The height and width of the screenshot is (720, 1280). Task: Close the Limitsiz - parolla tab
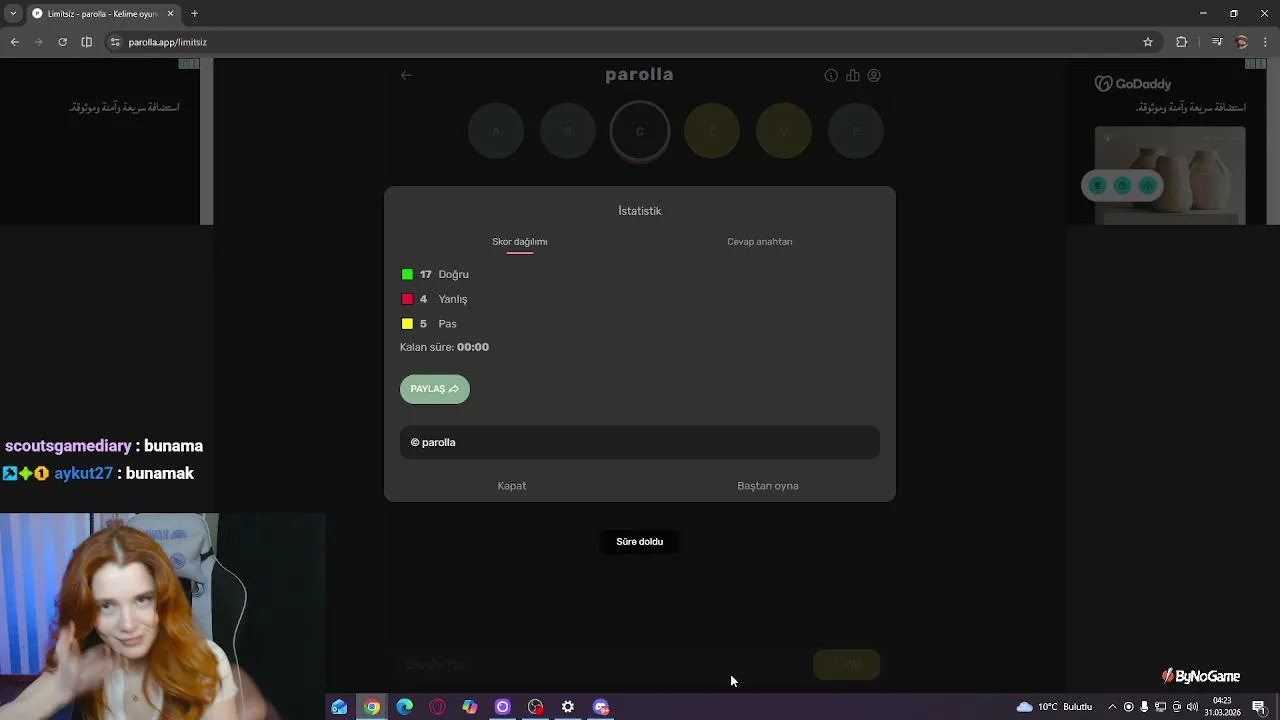(170, 14)
